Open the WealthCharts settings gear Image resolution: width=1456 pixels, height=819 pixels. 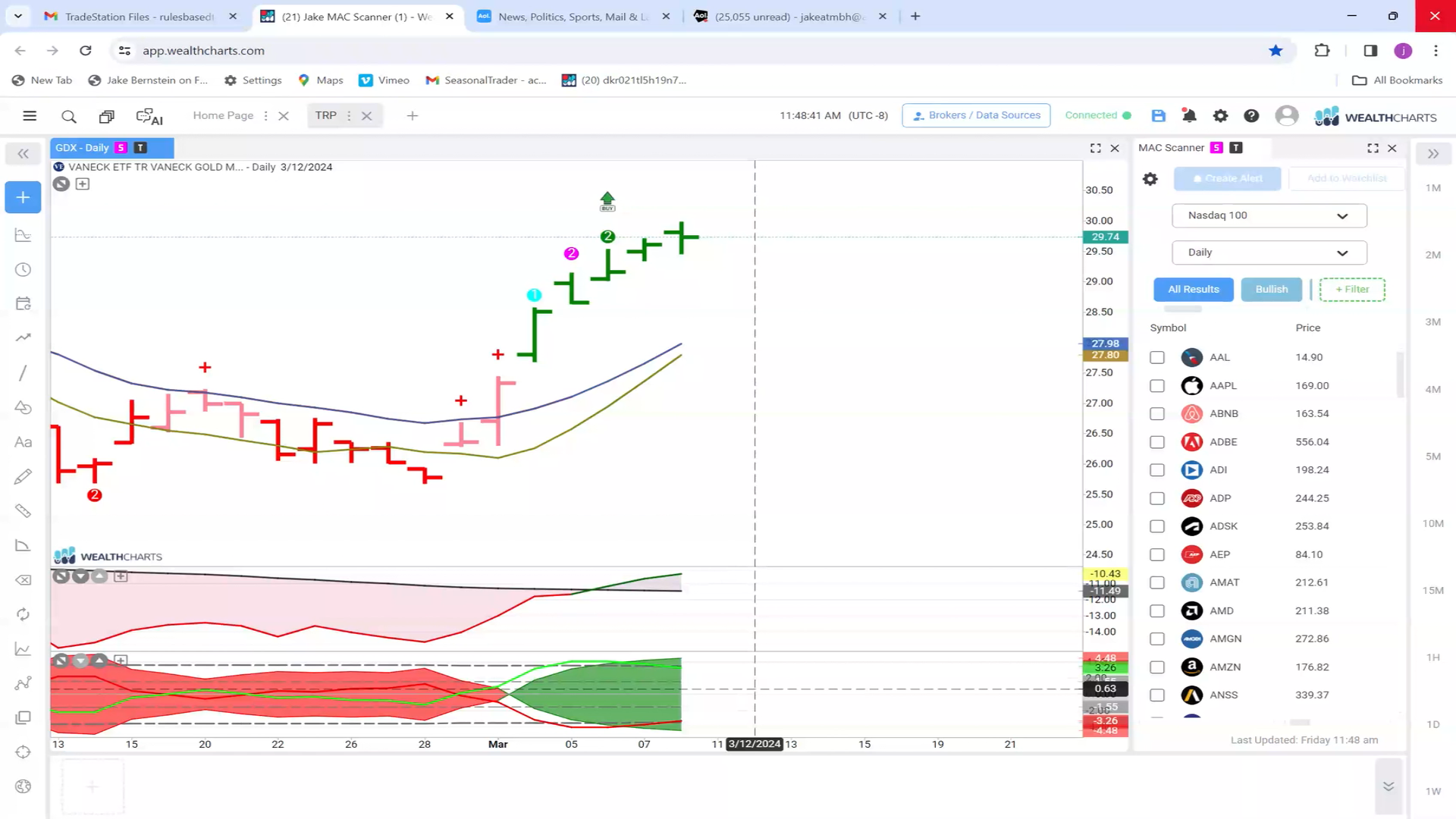click(x=1220, y=115)
